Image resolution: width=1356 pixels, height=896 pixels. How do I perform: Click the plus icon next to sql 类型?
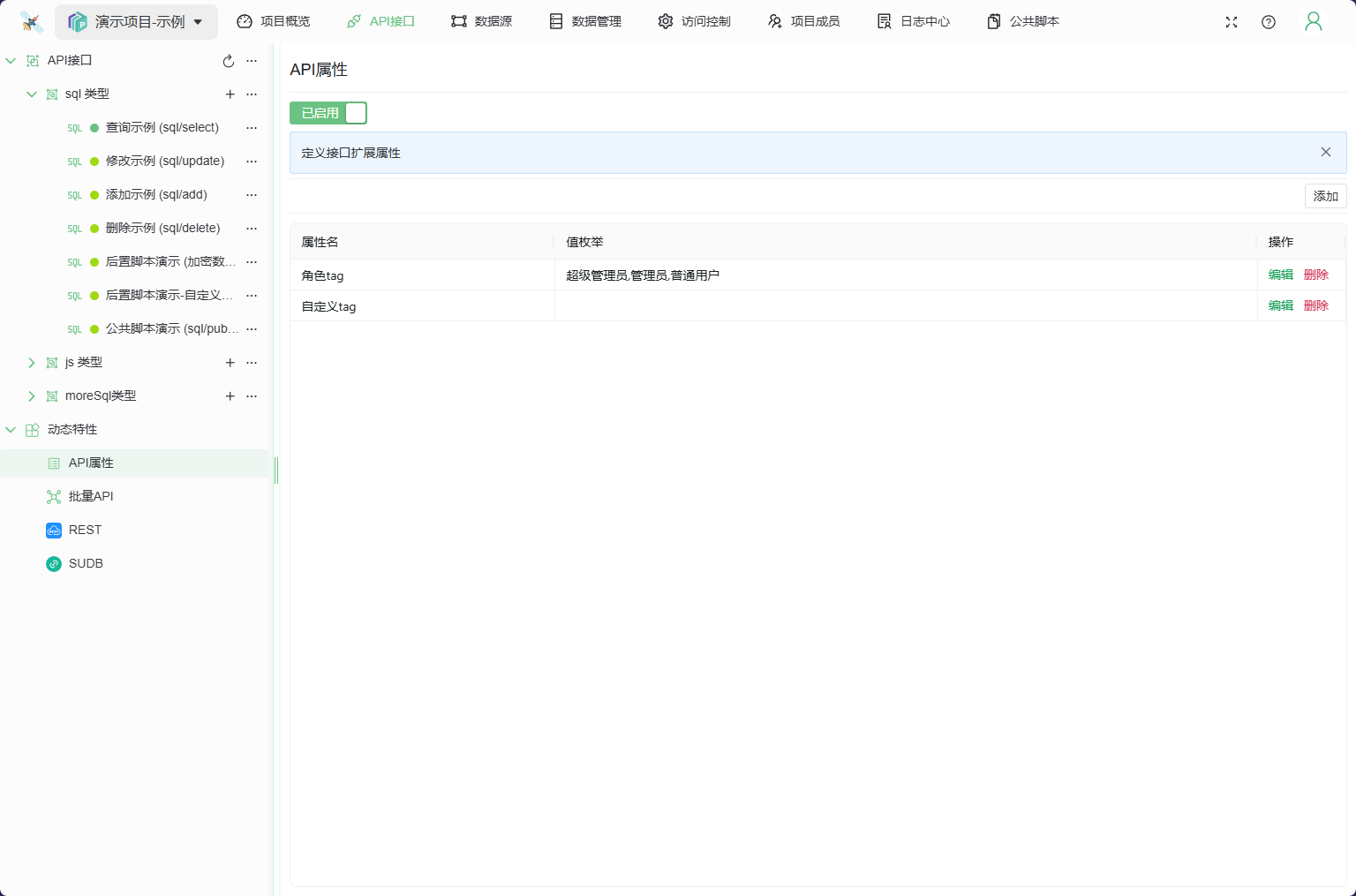[230, 94]
